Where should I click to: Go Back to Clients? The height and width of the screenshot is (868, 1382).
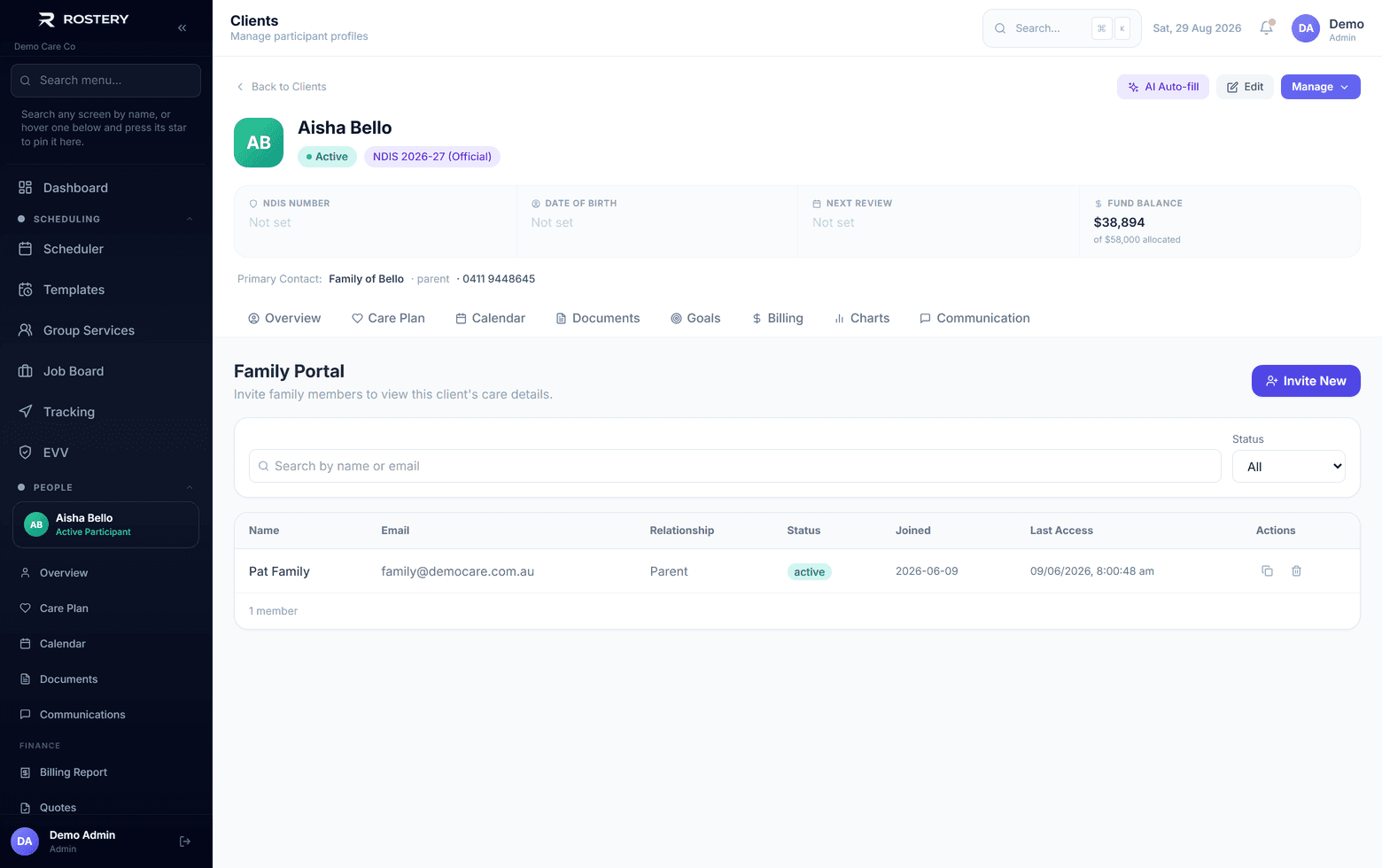(281, 87)
